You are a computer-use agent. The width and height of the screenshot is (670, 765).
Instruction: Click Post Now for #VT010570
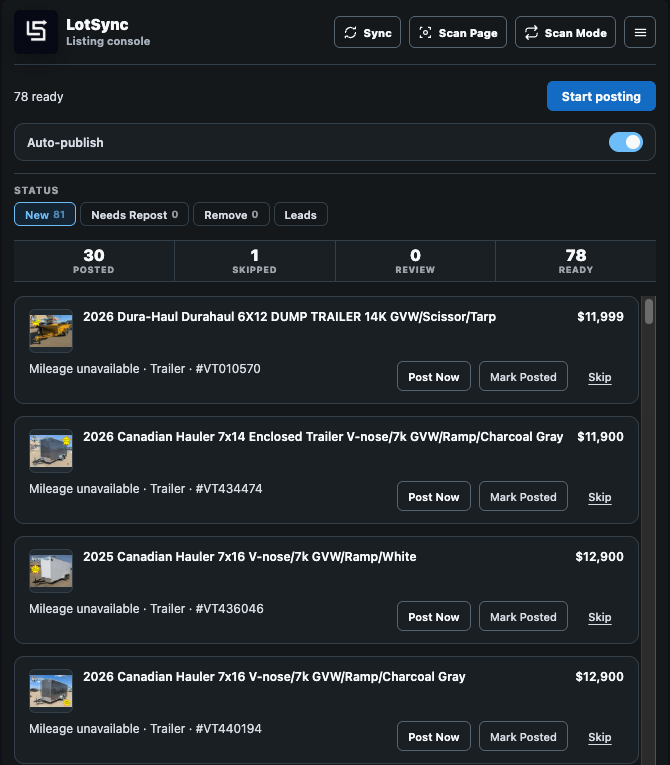pyautogui.click(x=434, y=376)
